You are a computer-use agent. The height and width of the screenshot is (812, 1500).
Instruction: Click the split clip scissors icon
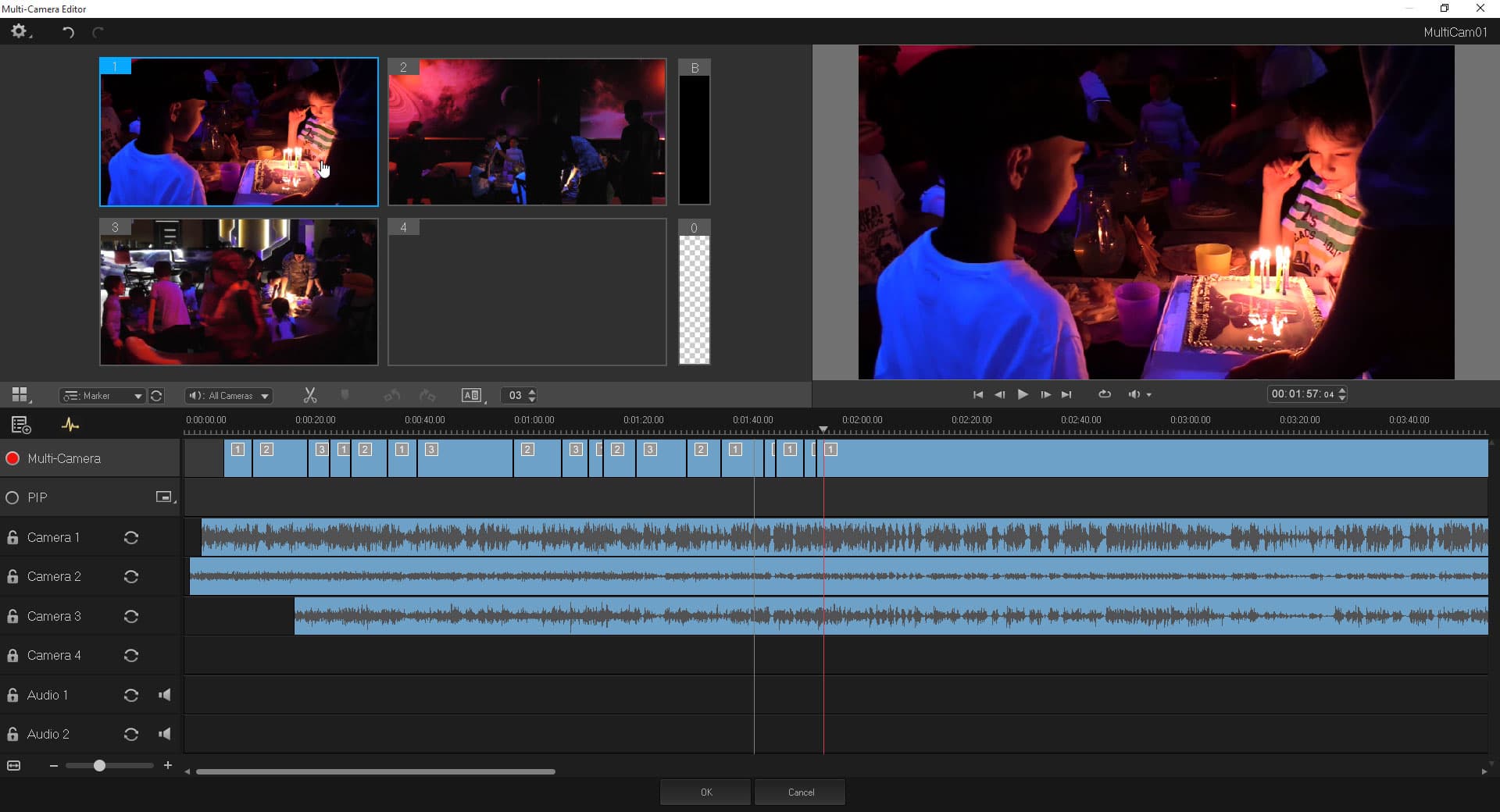310,396
